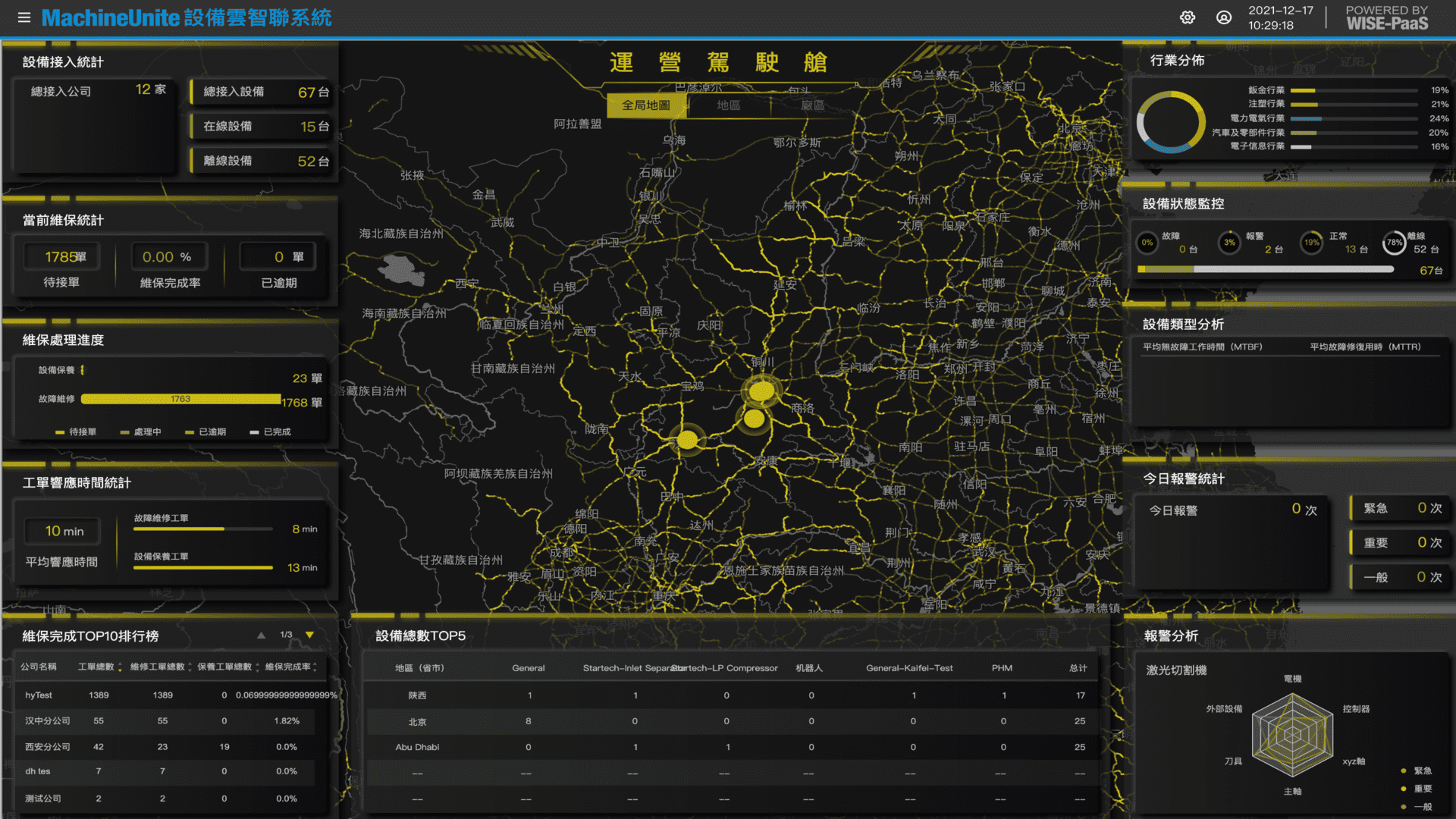This screenshot has width=1456, height=819.
Task: Click the industry distribution donut chart
Action: click(1170, 122)
